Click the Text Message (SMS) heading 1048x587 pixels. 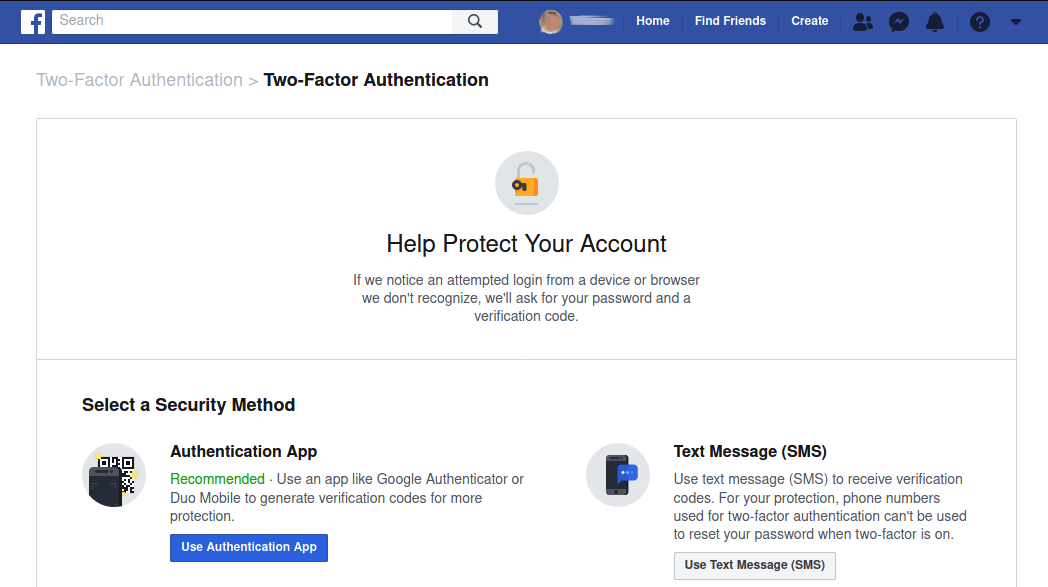click(x=750, y=451)
